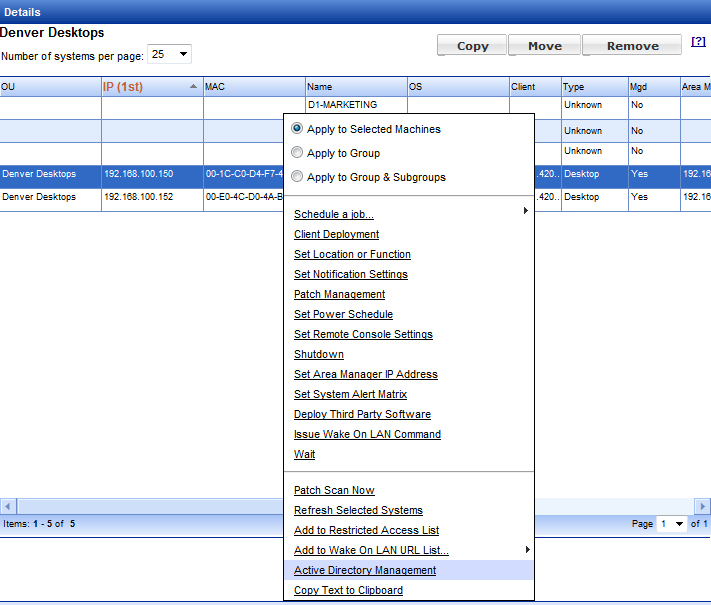Click the Move button

pyautogui.click(x=544, y=46)
